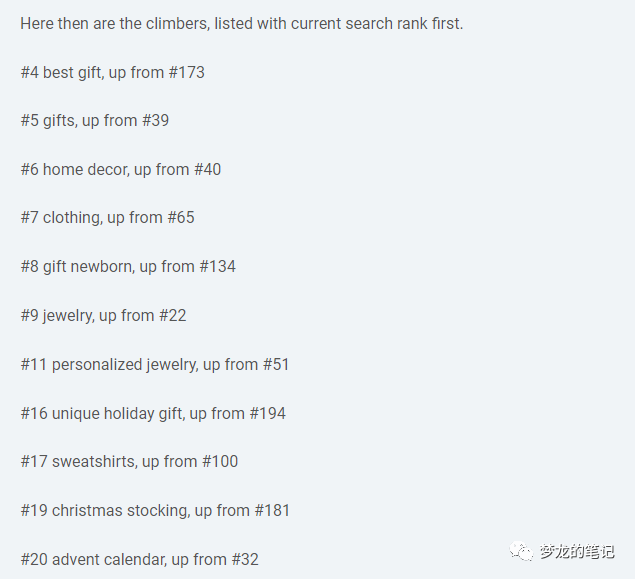635x579 pixels.
Task: Click the '#181' previous rank number
Action: [272, 511]
